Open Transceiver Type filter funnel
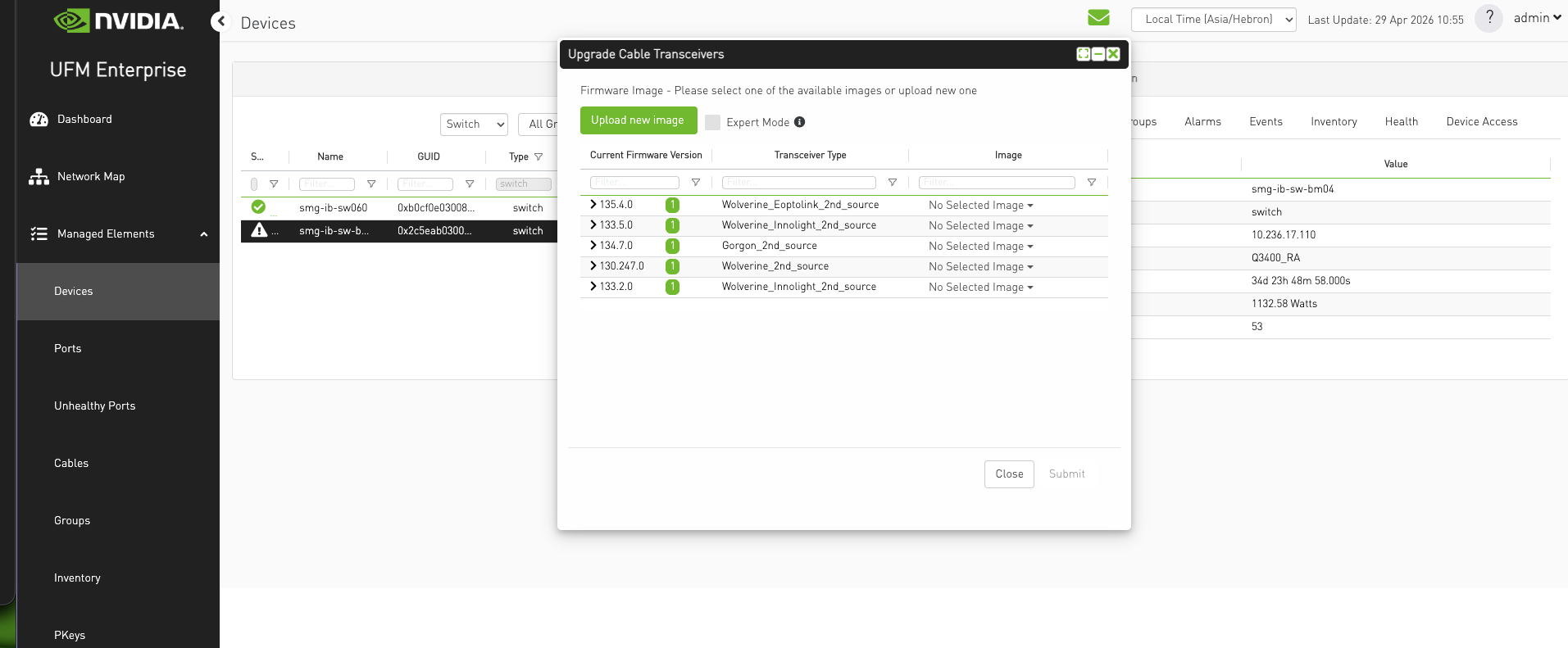The image size is (1568, 648). tap(893, 183)
